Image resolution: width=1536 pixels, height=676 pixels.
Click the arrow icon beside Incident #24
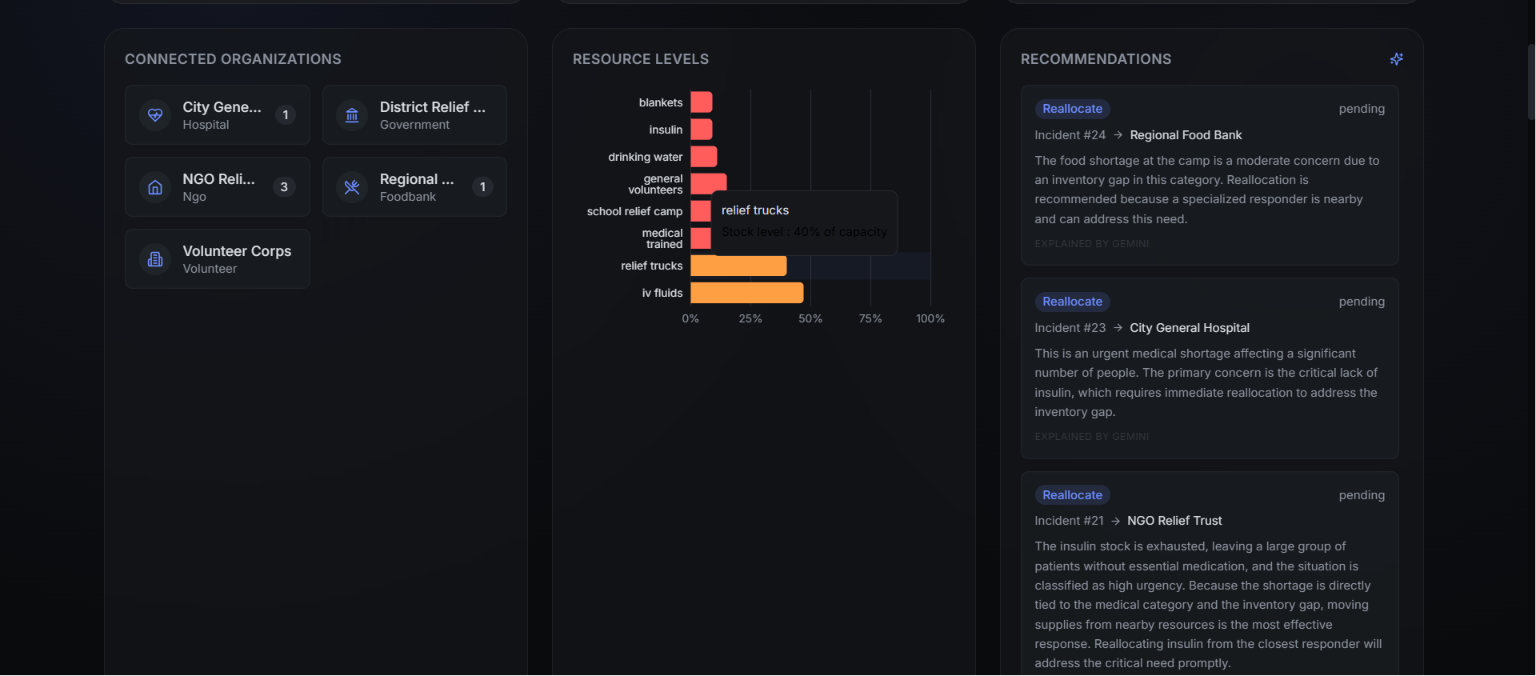1118,135
